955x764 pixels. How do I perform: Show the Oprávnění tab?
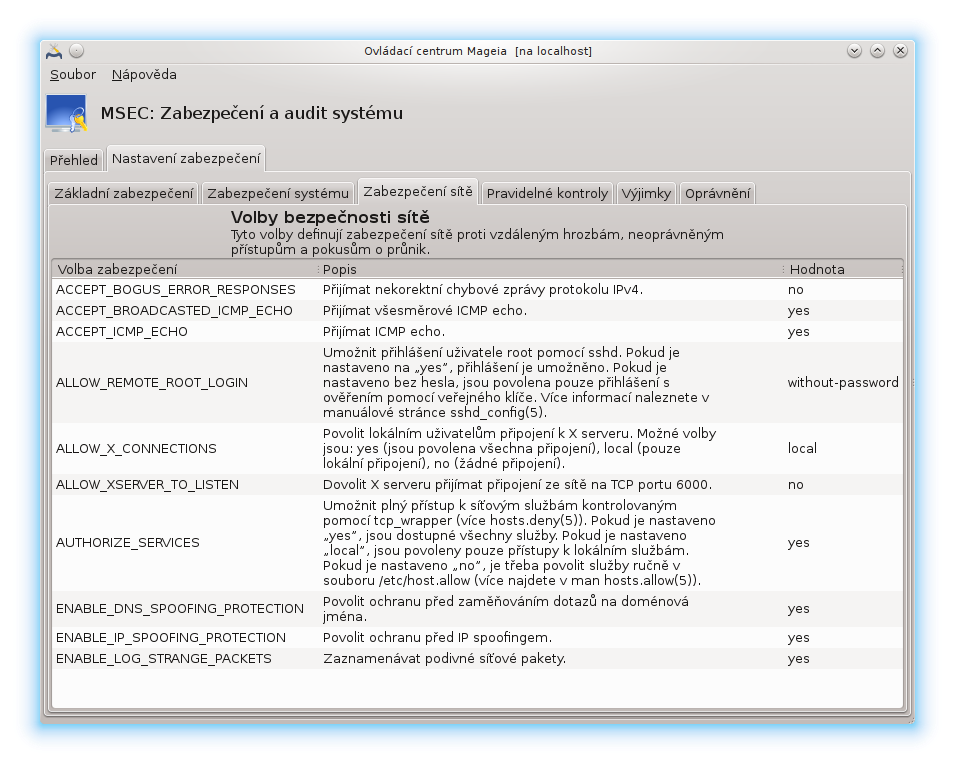(x=717, y=193)
